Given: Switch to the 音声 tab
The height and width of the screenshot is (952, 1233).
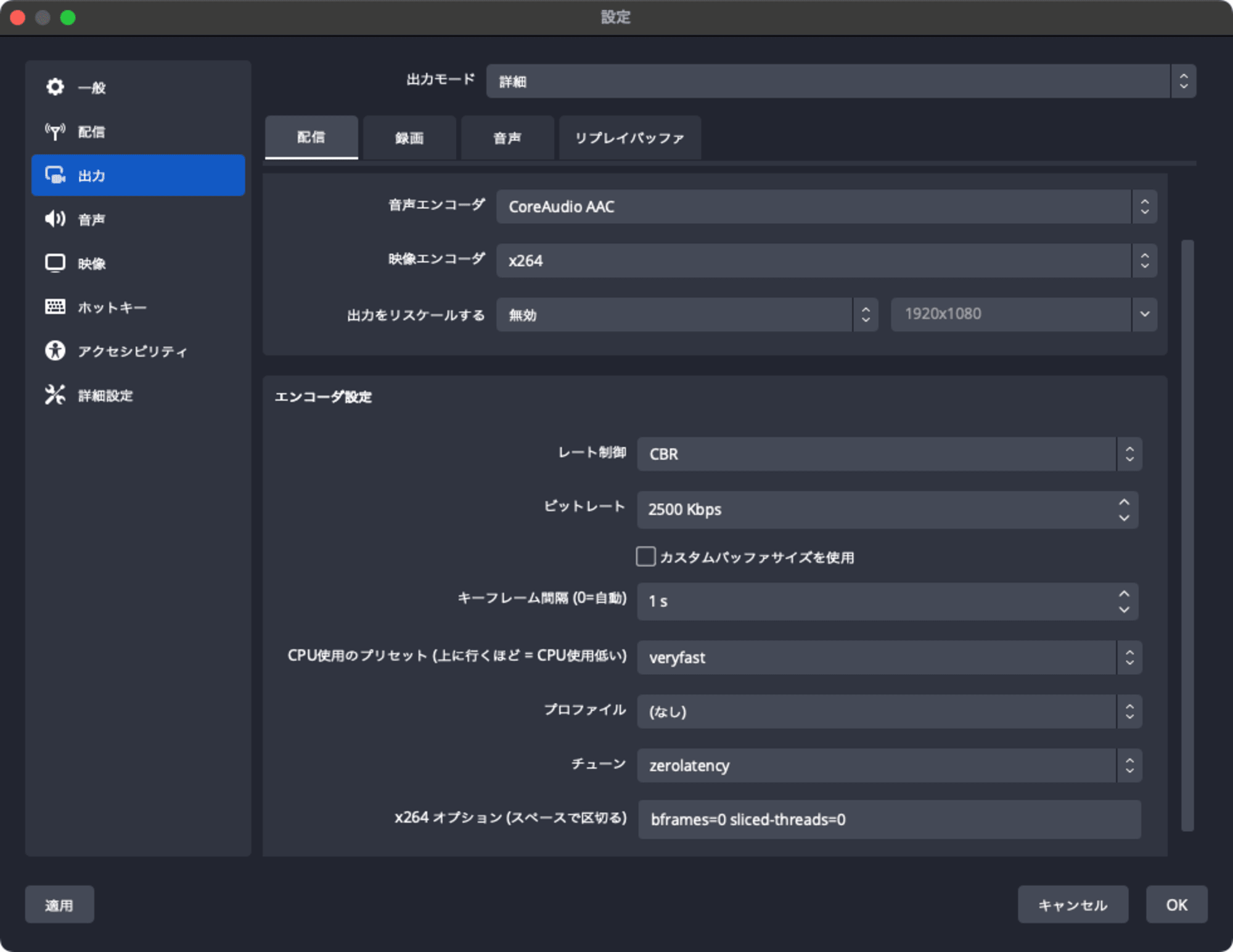Looking at the screenshot, I should click(507, 137).
